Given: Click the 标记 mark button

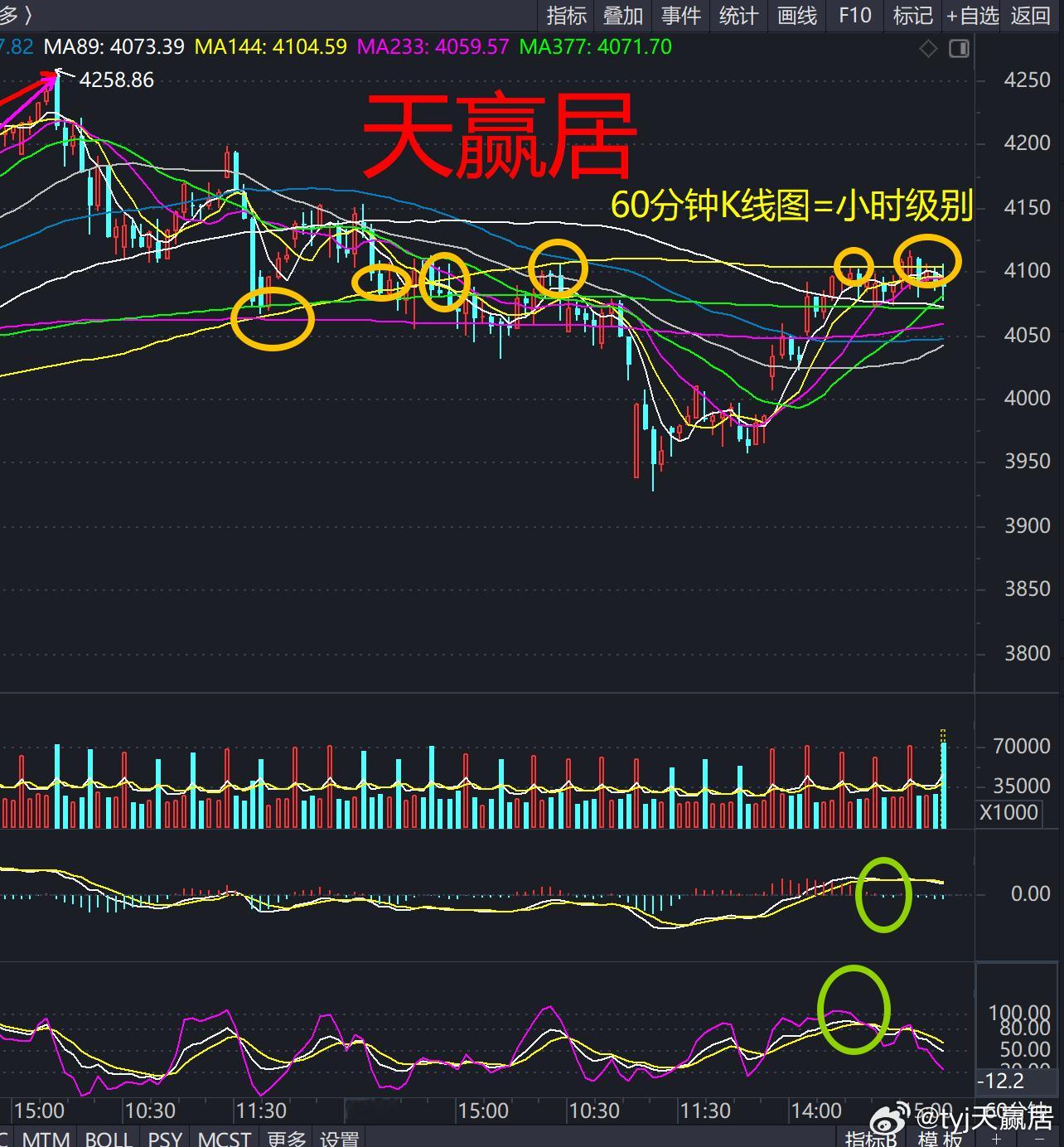Looking at the screenshot, I should (912, 15).
